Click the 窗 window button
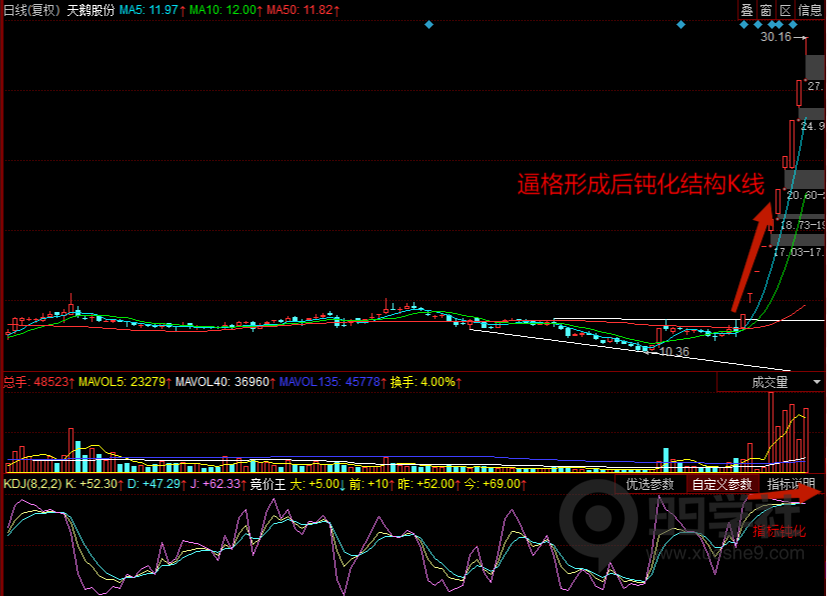 (x=765, y=10)
